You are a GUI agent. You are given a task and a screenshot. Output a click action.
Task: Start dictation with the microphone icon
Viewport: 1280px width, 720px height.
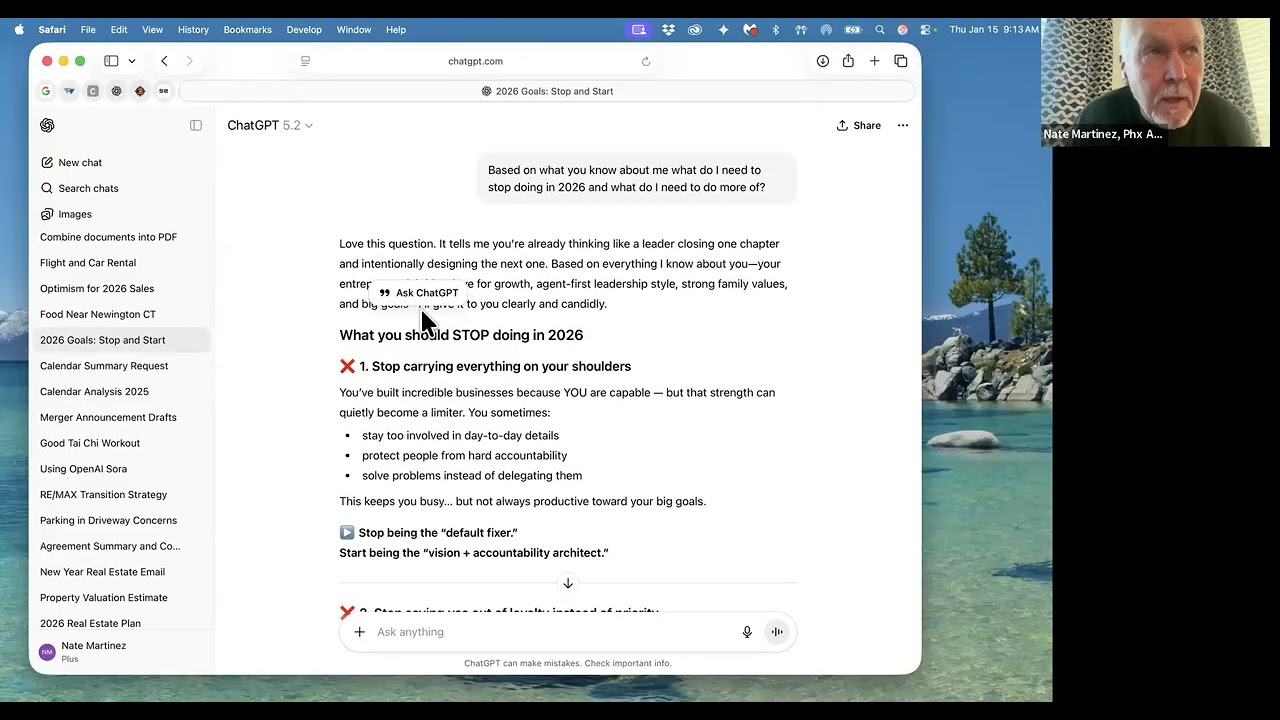[747, 632]
